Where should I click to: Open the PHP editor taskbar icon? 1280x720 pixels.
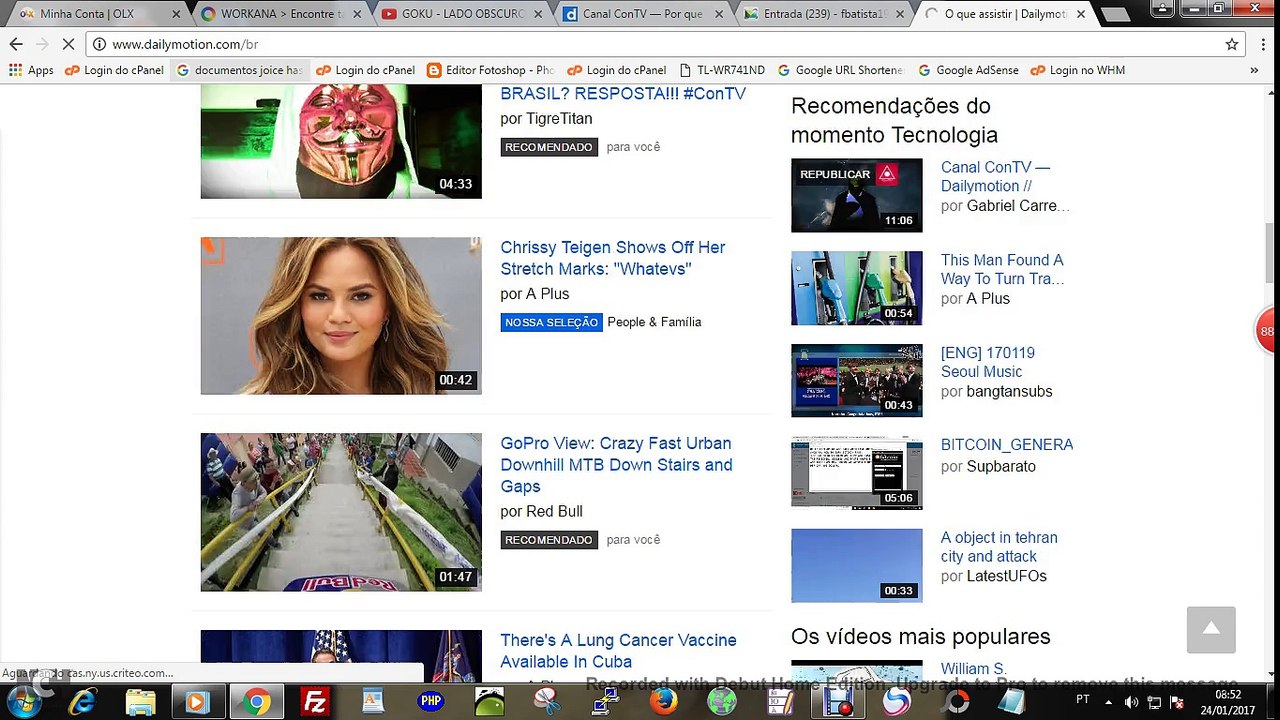(431, 701)
